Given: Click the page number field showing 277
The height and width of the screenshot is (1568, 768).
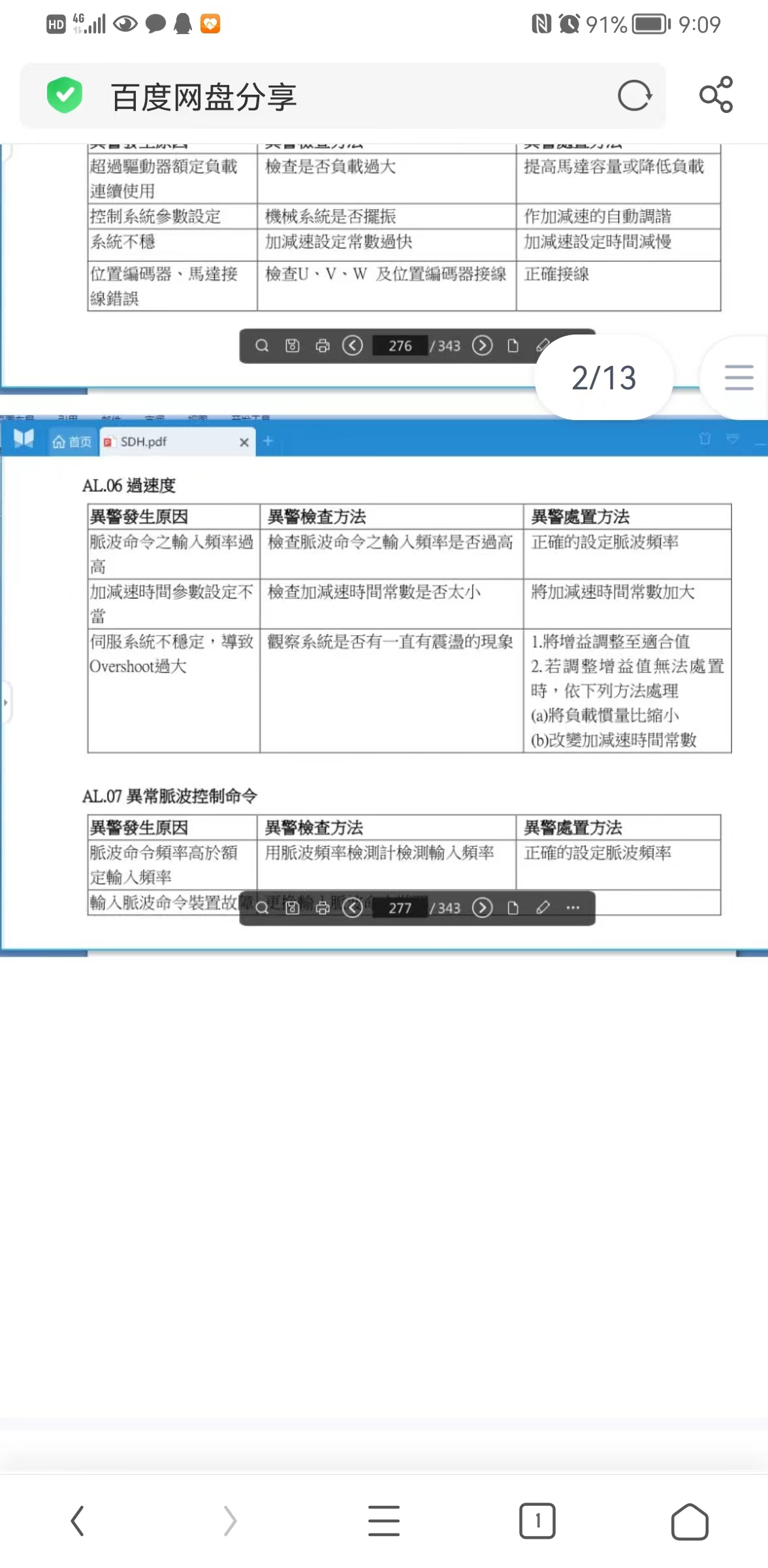Looking at the screenshot, I should point(400,908).
